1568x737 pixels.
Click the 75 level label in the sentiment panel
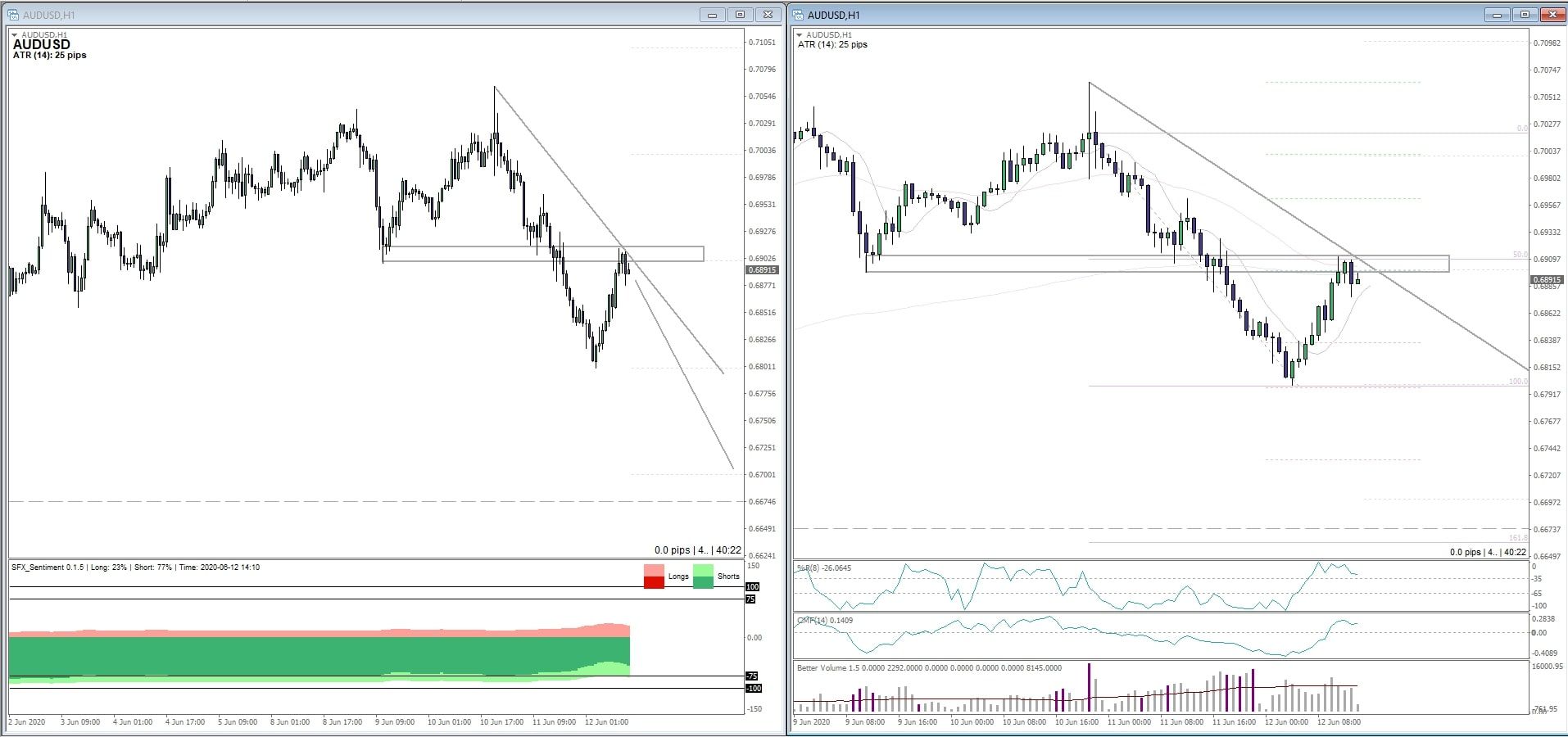pyautogui.click(x=750, y=599)
